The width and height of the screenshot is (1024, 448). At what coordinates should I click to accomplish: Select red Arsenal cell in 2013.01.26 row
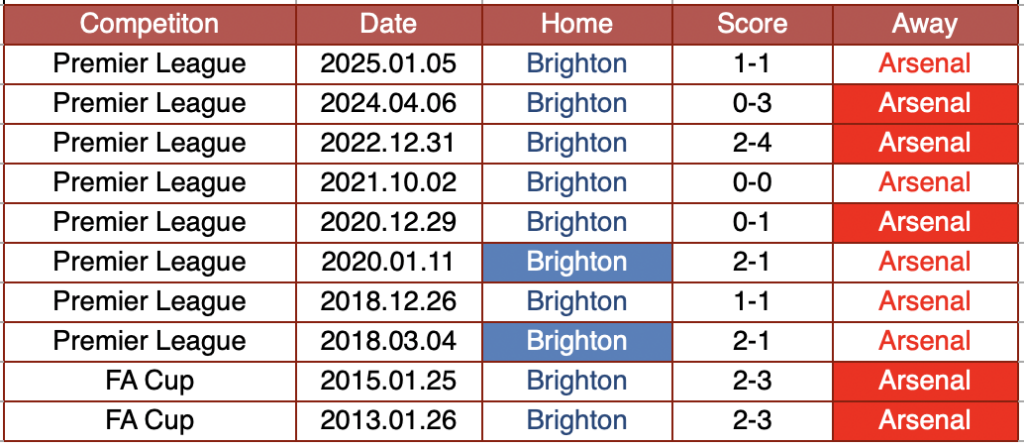point(924,420)
